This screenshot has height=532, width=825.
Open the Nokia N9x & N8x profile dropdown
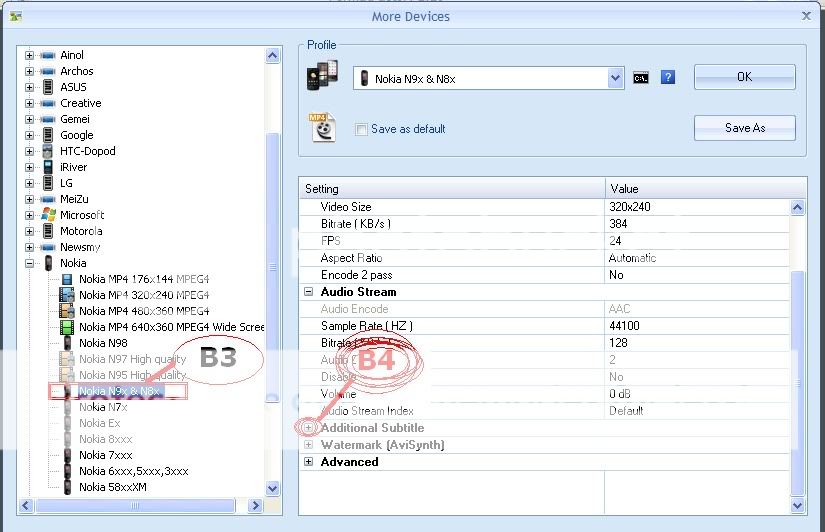pyautogui.click(x=615, y=78)
